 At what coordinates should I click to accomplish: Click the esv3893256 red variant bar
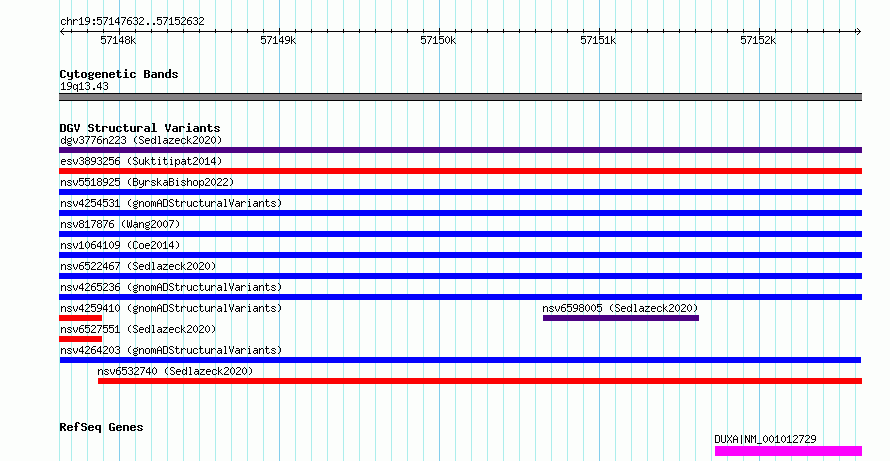coord(460,171)
